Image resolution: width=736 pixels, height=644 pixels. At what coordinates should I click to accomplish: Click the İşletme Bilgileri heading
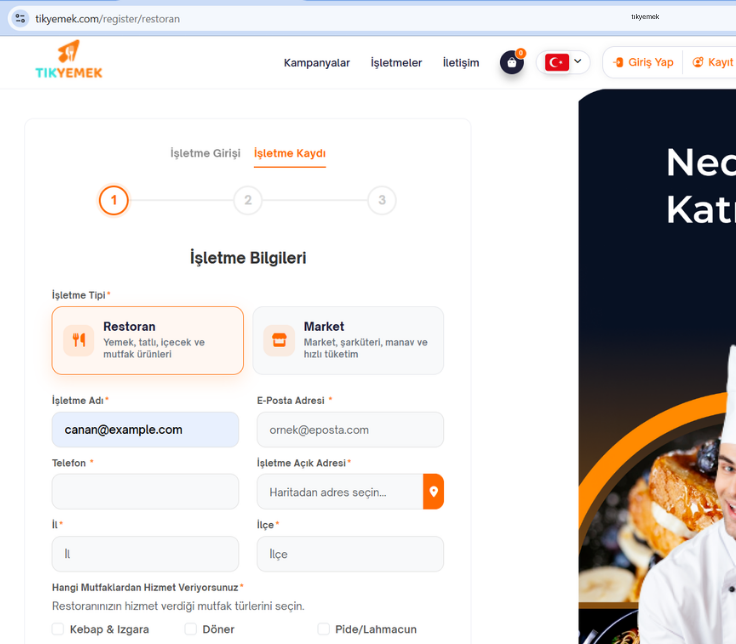pos(248,258)
